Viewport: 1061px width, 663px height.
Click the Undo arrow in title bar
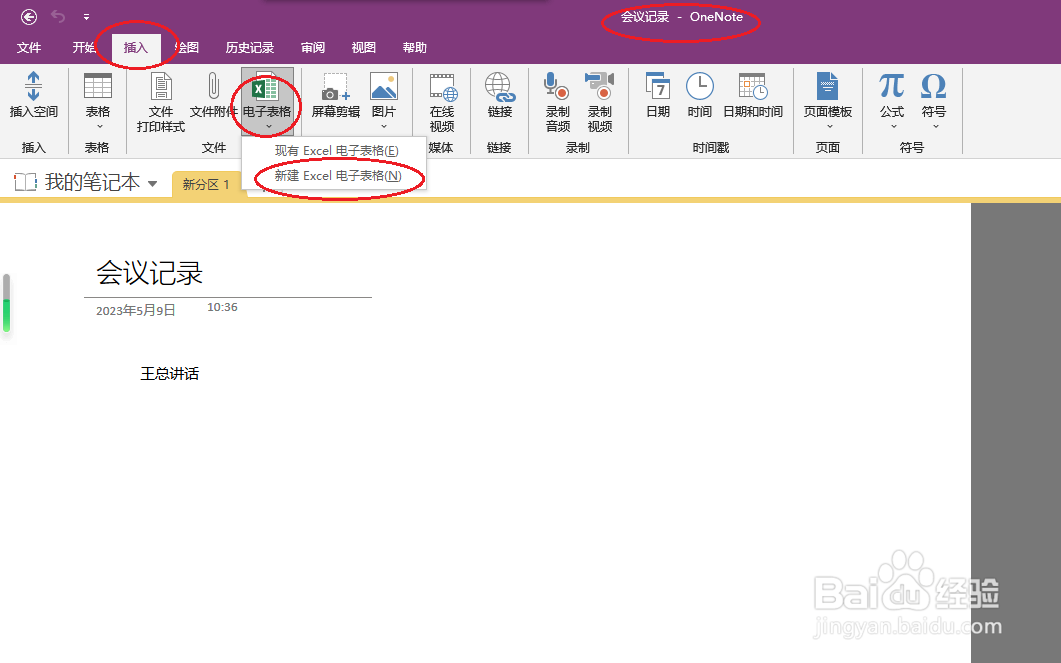58,16
